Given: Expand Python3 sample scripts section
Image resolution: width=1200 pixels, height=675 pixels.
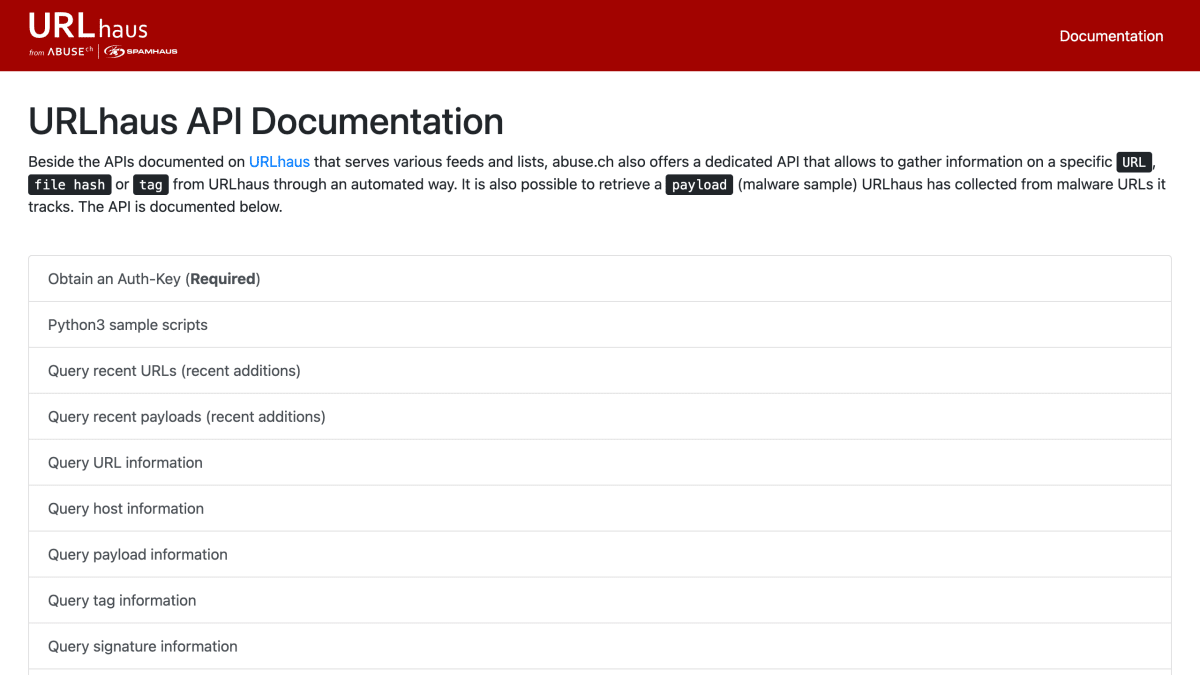Looking at the screenshot, I should click(x=600, y=325).
